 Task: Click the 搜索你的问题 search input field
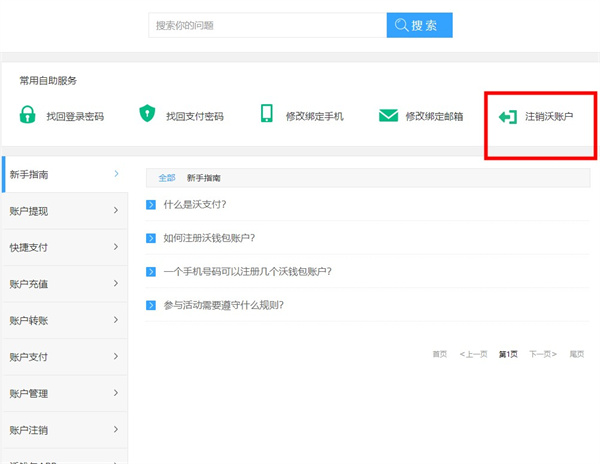[266, 25]
